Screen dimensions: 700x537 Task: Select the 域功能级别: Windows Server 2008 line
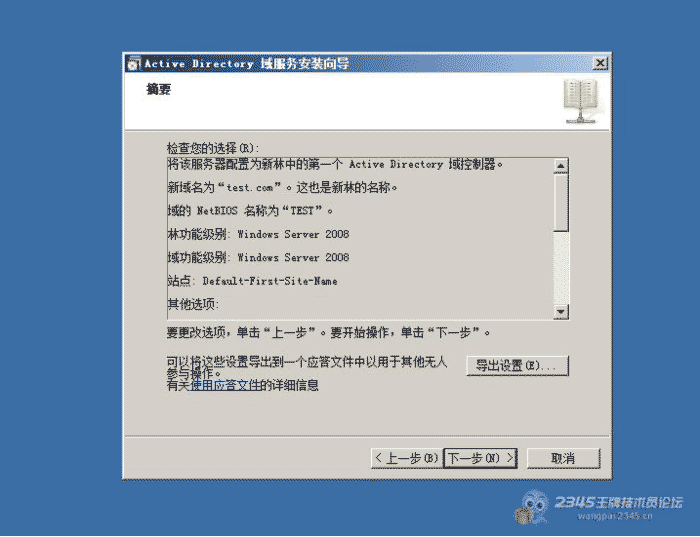[258, 257]
